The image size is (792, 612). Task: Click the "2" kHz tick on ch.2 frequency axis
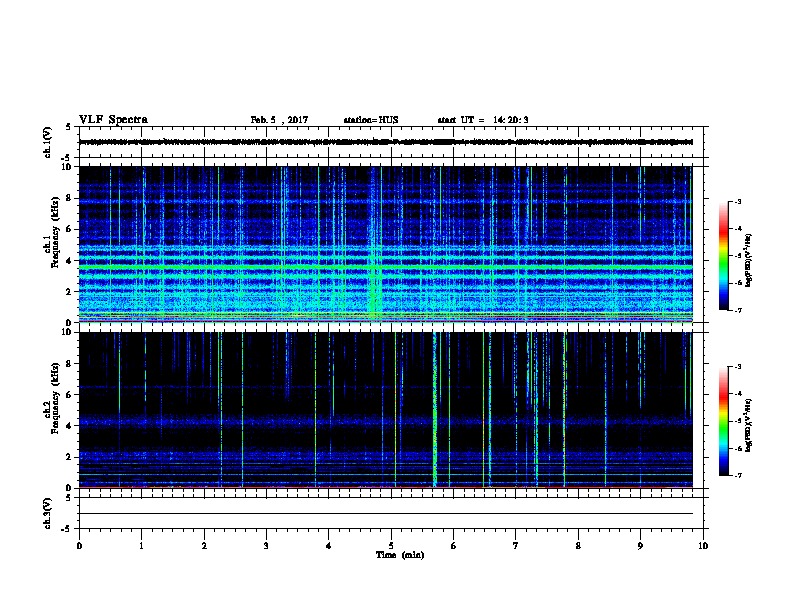coord(69,457)
